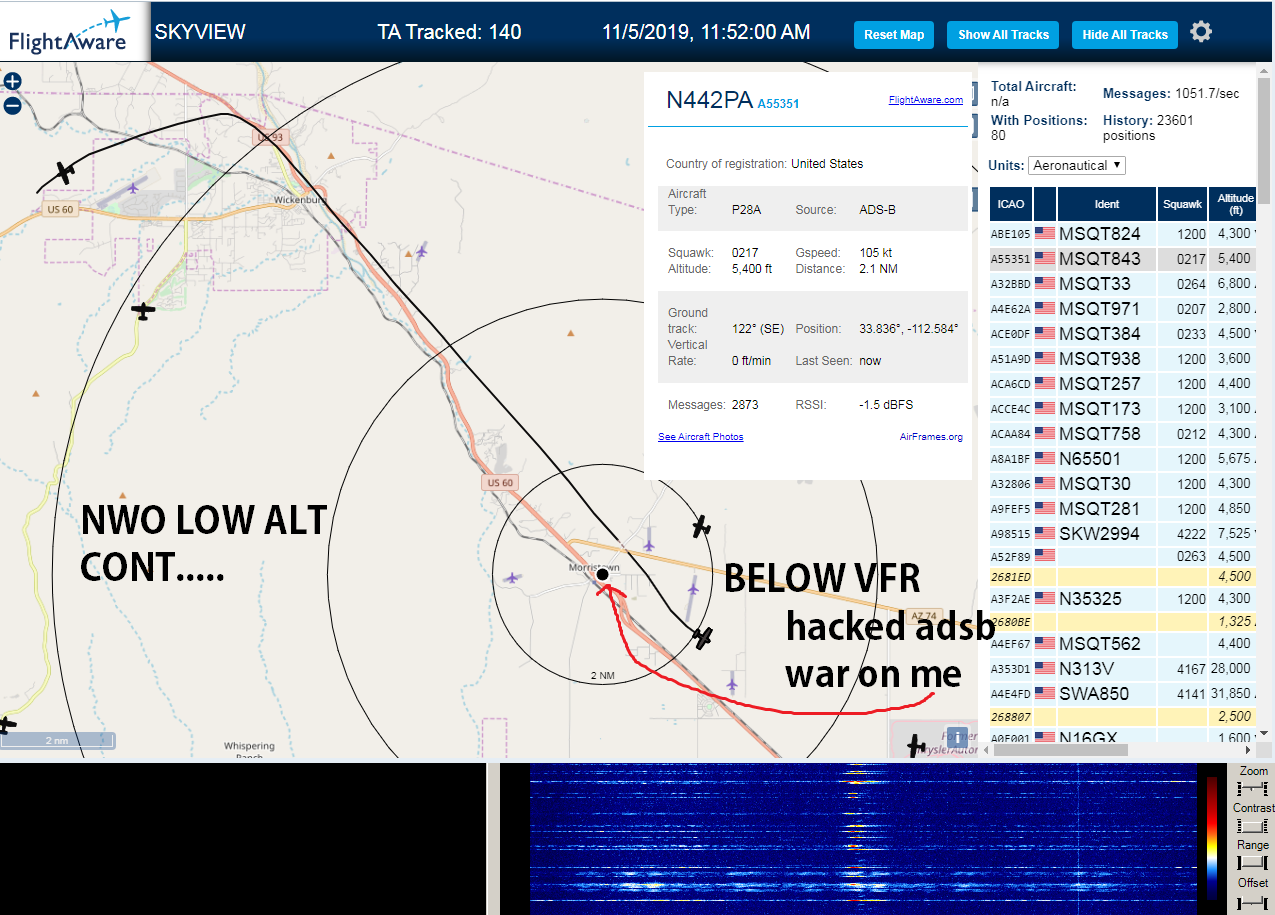The height and width of the screenshot is (915, 1275).
Task: Click airport icon just south of AZ 74 road
Action: [x=693, y=590]
